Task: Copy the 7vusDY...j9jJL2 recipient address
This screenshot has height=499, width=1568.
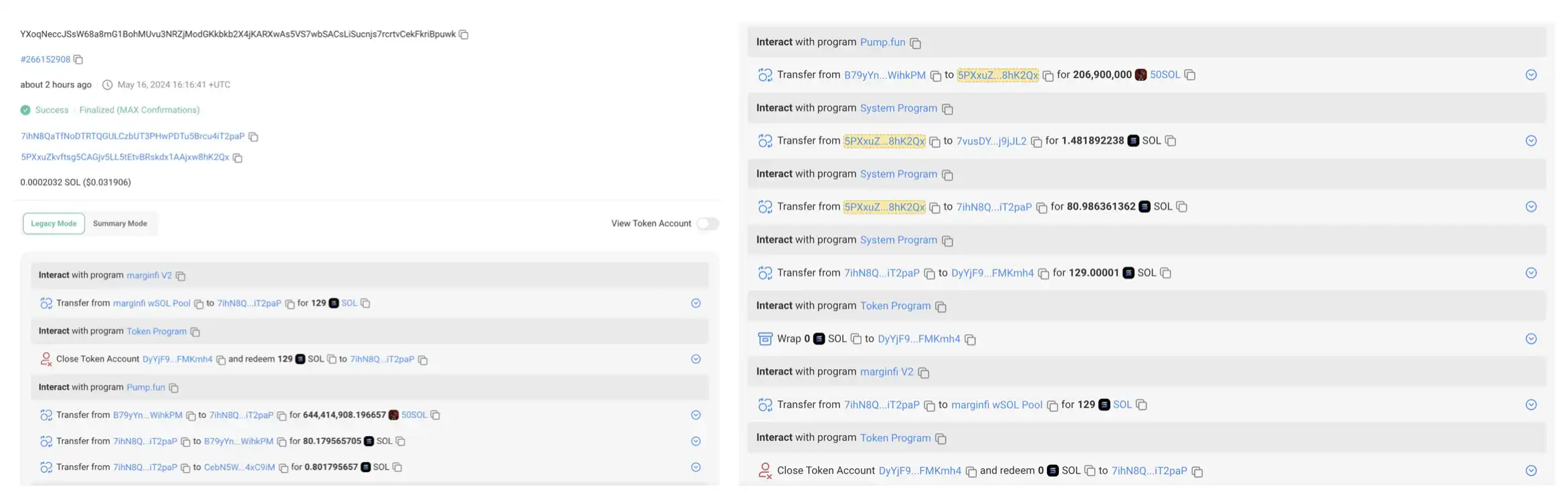Action: tap(1036, 142)
